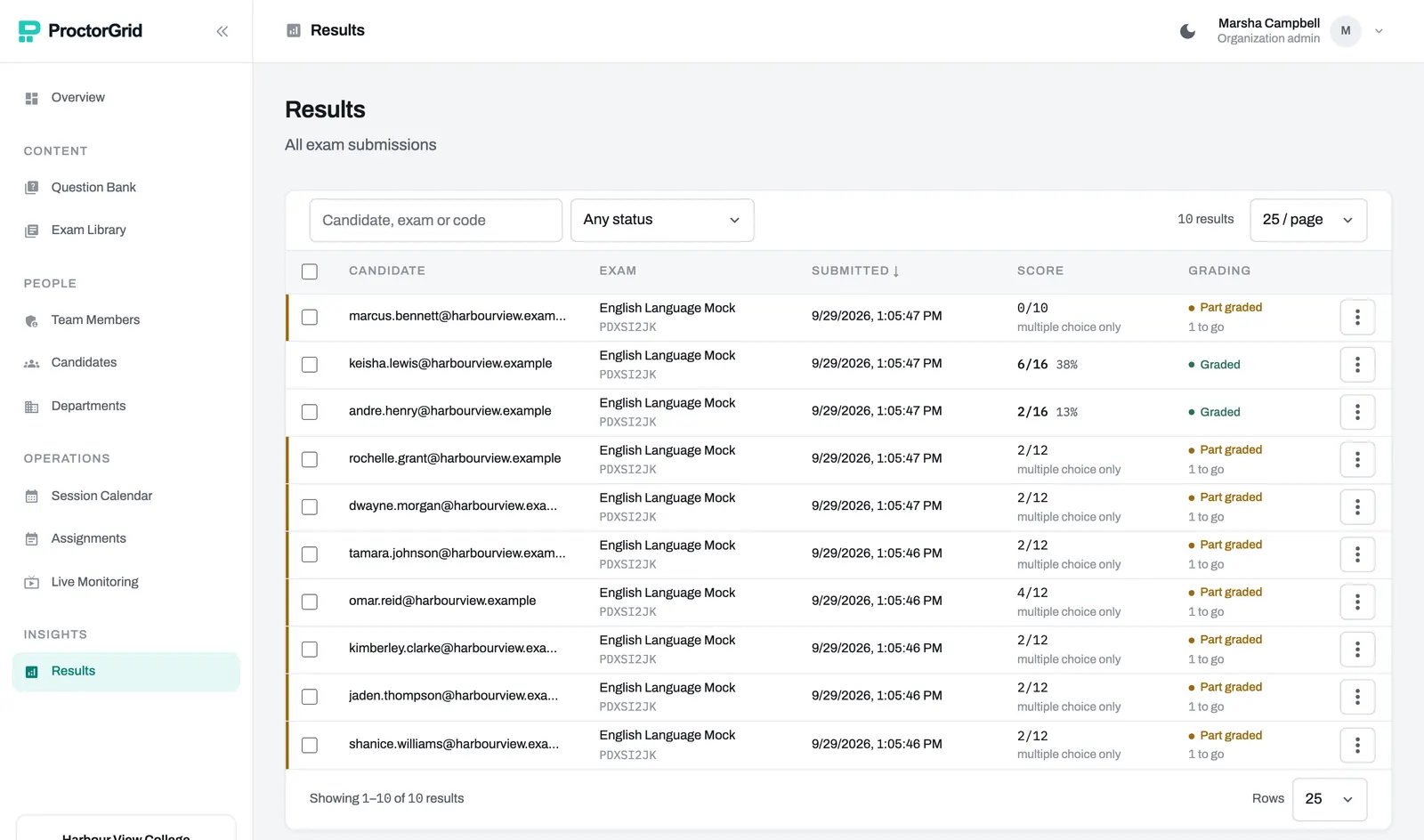Image resolution: width=1424 pixels, height=840 pixels.
Task: Open row actions for marcus.bennett
Action: [x=1357, y=317]
